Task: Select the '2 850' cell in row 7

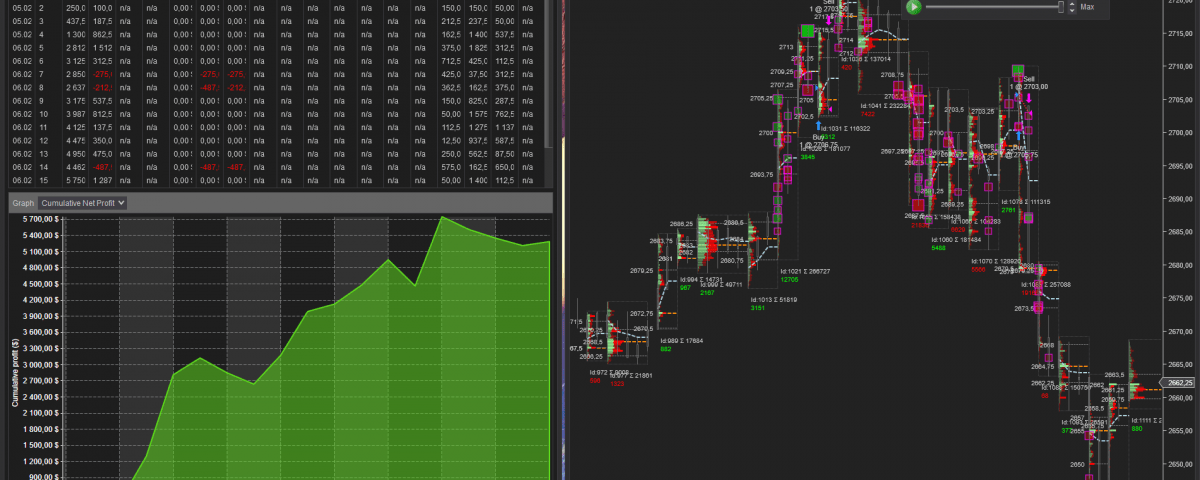Action: [x=76, y=74]
